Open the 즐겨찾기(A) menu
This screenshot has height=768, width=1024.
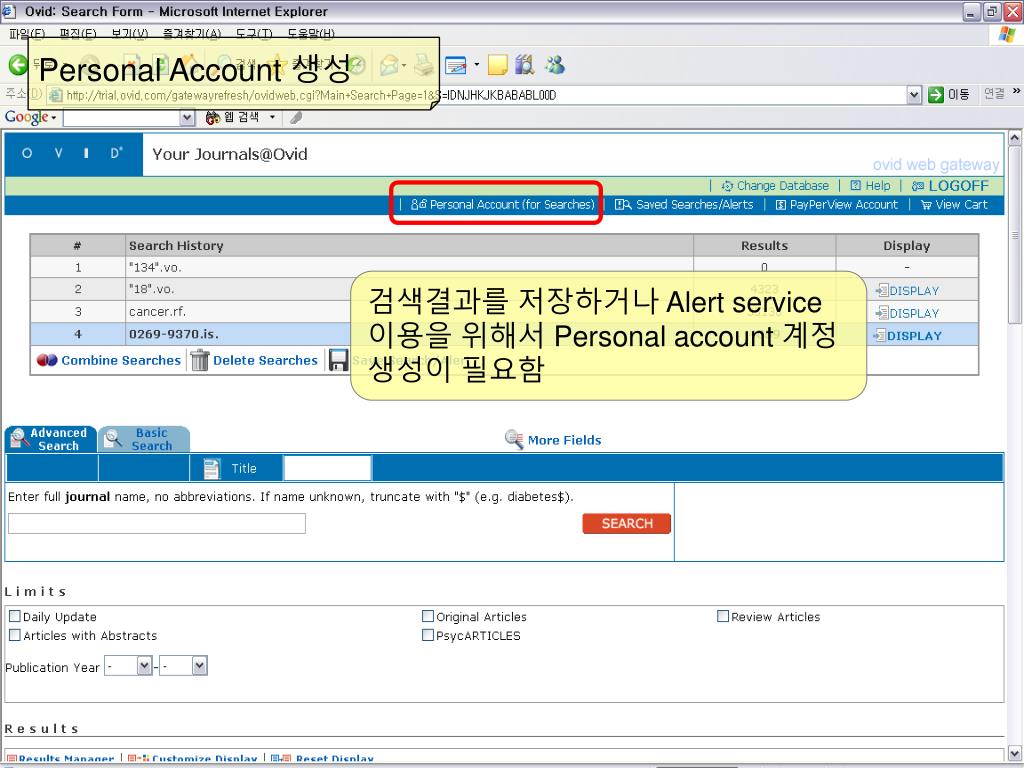coord(192,34)
